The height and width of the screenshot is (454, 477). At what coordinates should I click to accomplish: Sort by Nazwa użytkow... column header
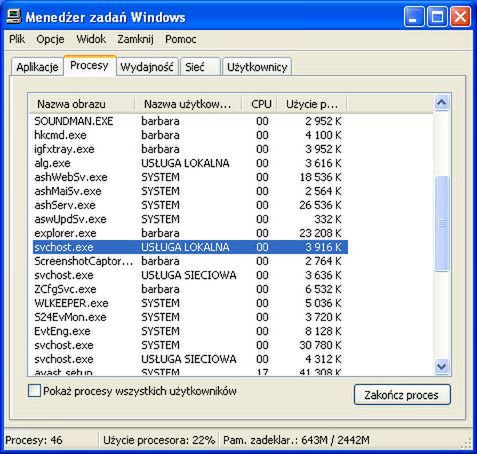188,104
